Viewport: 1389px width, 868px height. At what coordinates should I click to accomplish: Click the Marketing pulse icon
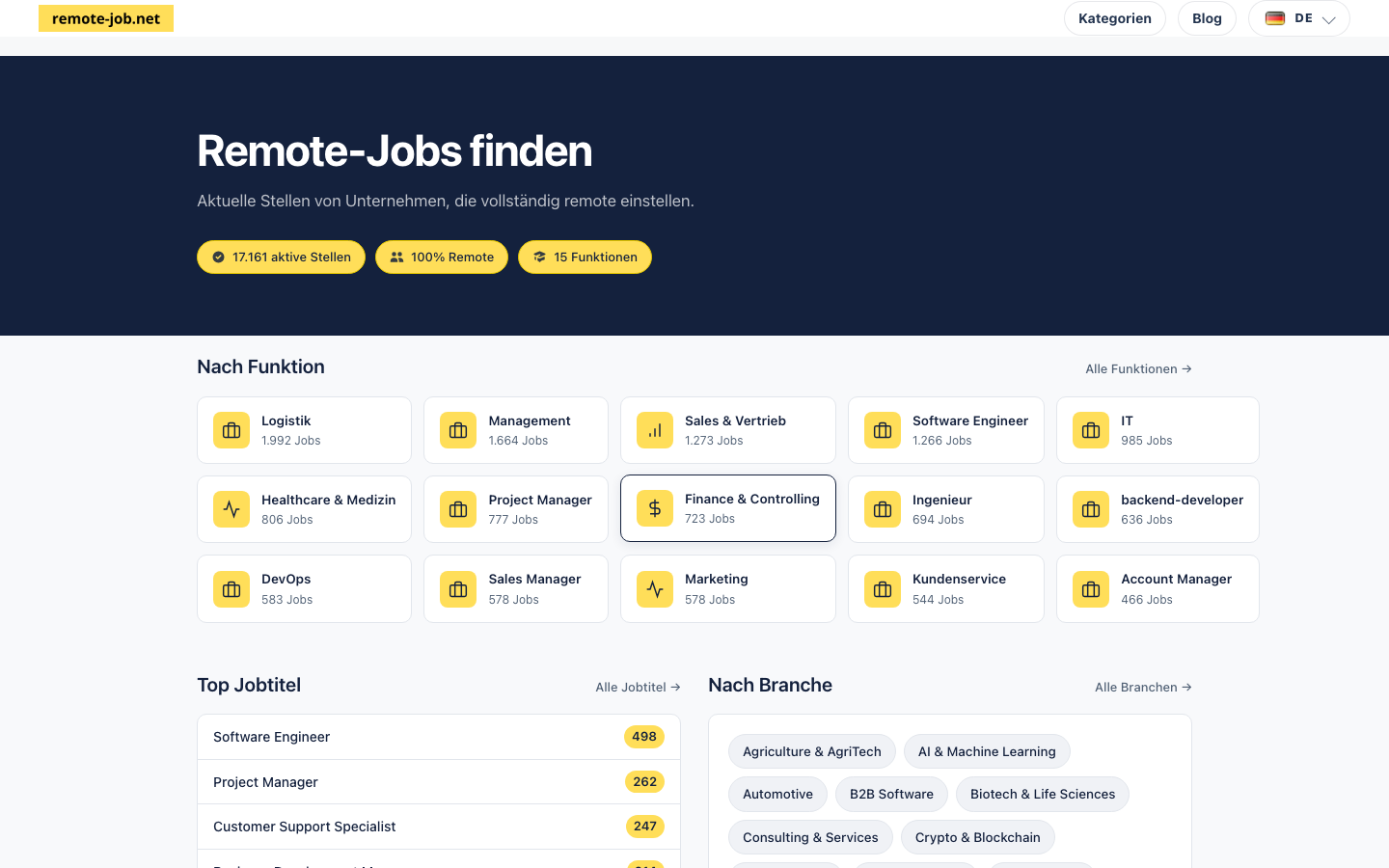coord(655,589)
